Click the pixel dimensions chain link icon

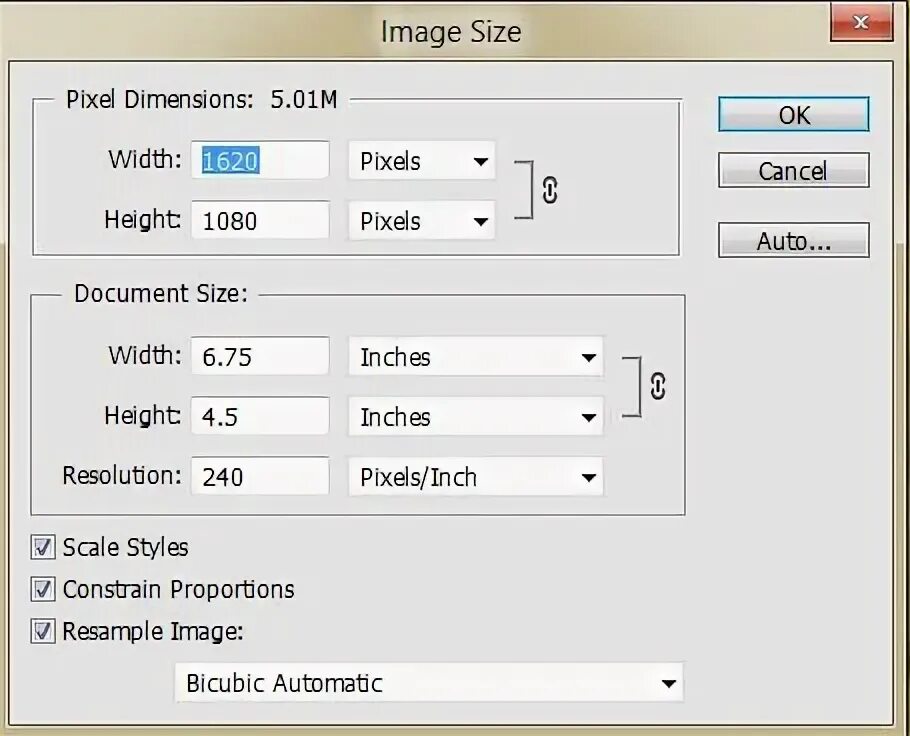click(550, 189)
